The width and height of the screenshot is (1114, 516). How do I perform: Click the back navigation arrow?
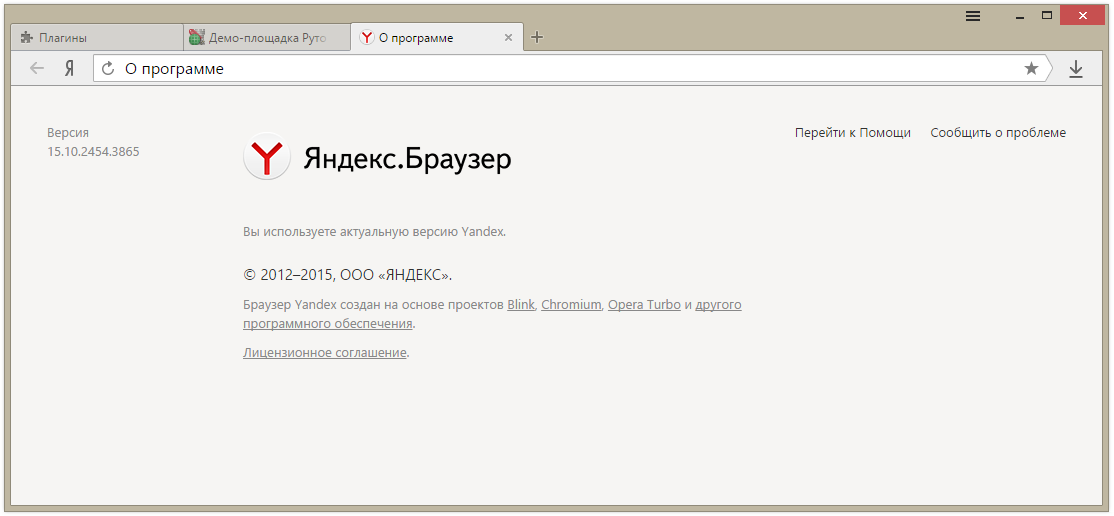[37, 69]
